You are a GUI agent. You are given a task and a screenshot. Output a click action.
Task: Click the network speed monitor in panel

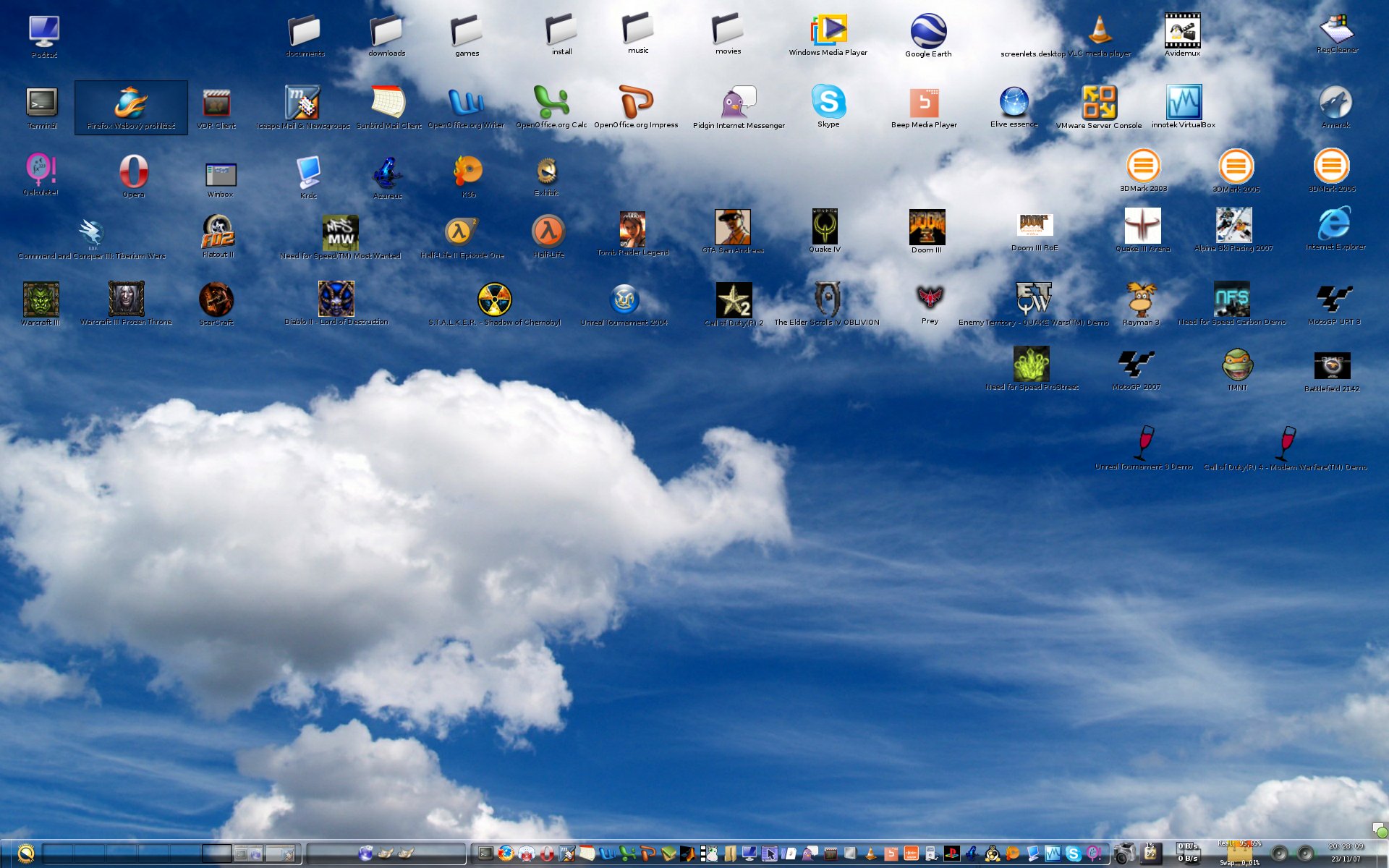(x=1187, y=852)
